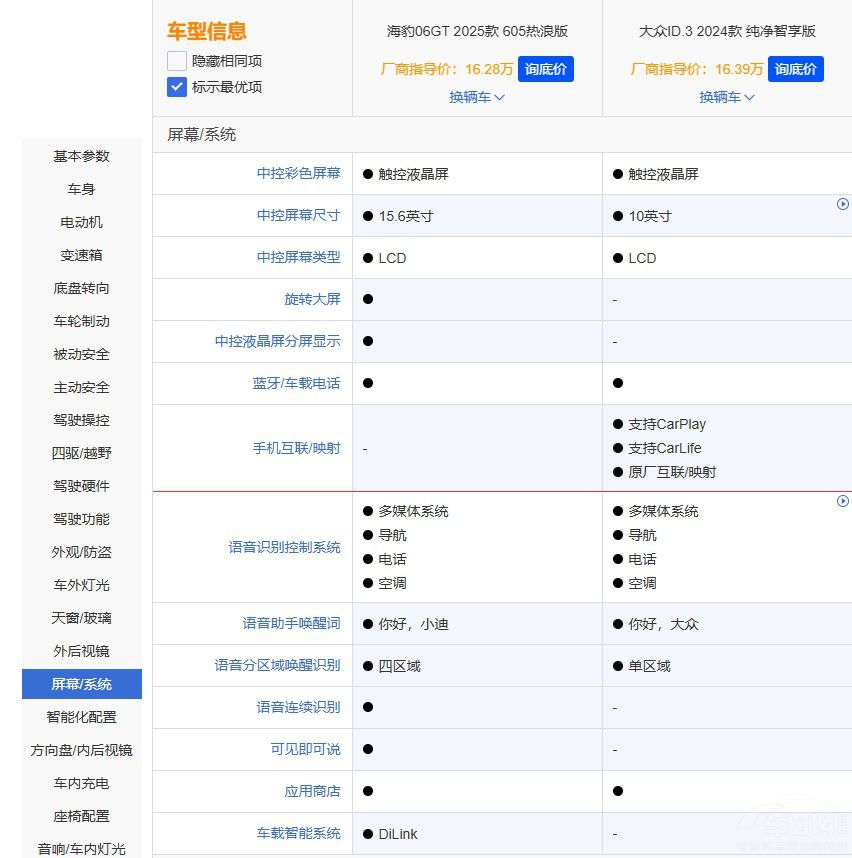852x858 pixels.
Task: Click 车载智能系统 parameter link
Action: tap(298, 833)
